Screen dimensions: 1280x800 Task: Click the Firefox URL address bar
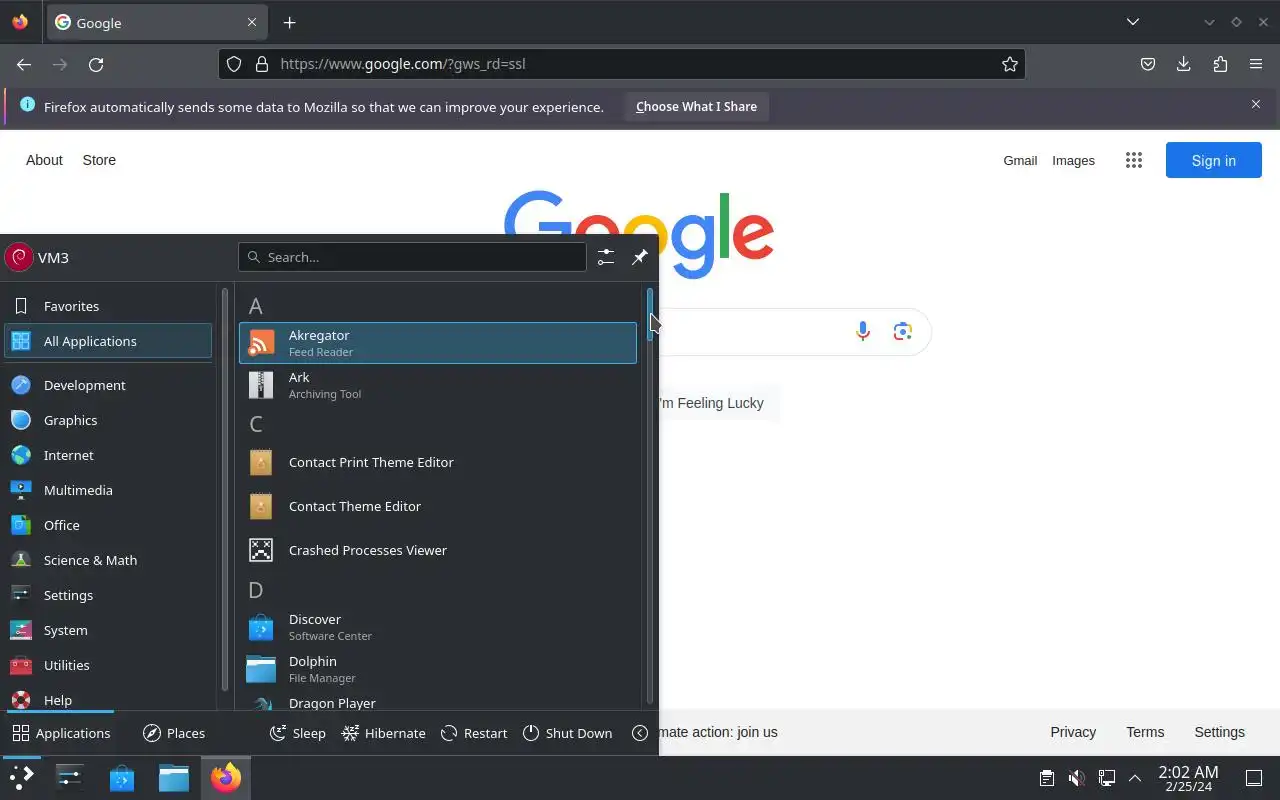(x=622, y=64)
